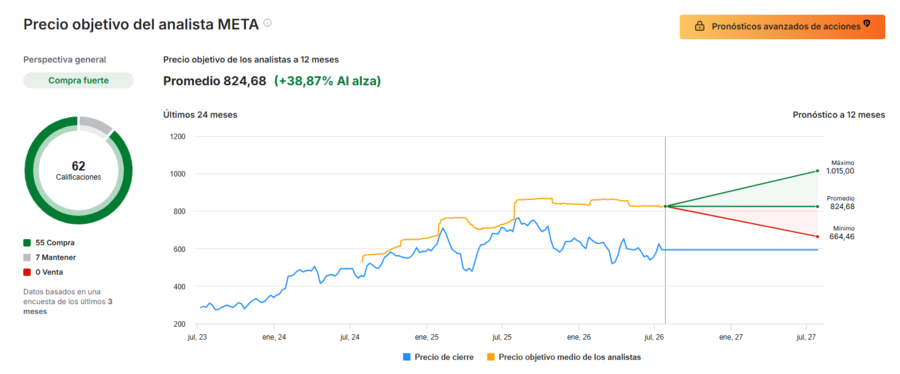This screenshot has width=900, height=374.
Task: Click the Mínimo 664,46 forecast point
Action: [817, 236]
